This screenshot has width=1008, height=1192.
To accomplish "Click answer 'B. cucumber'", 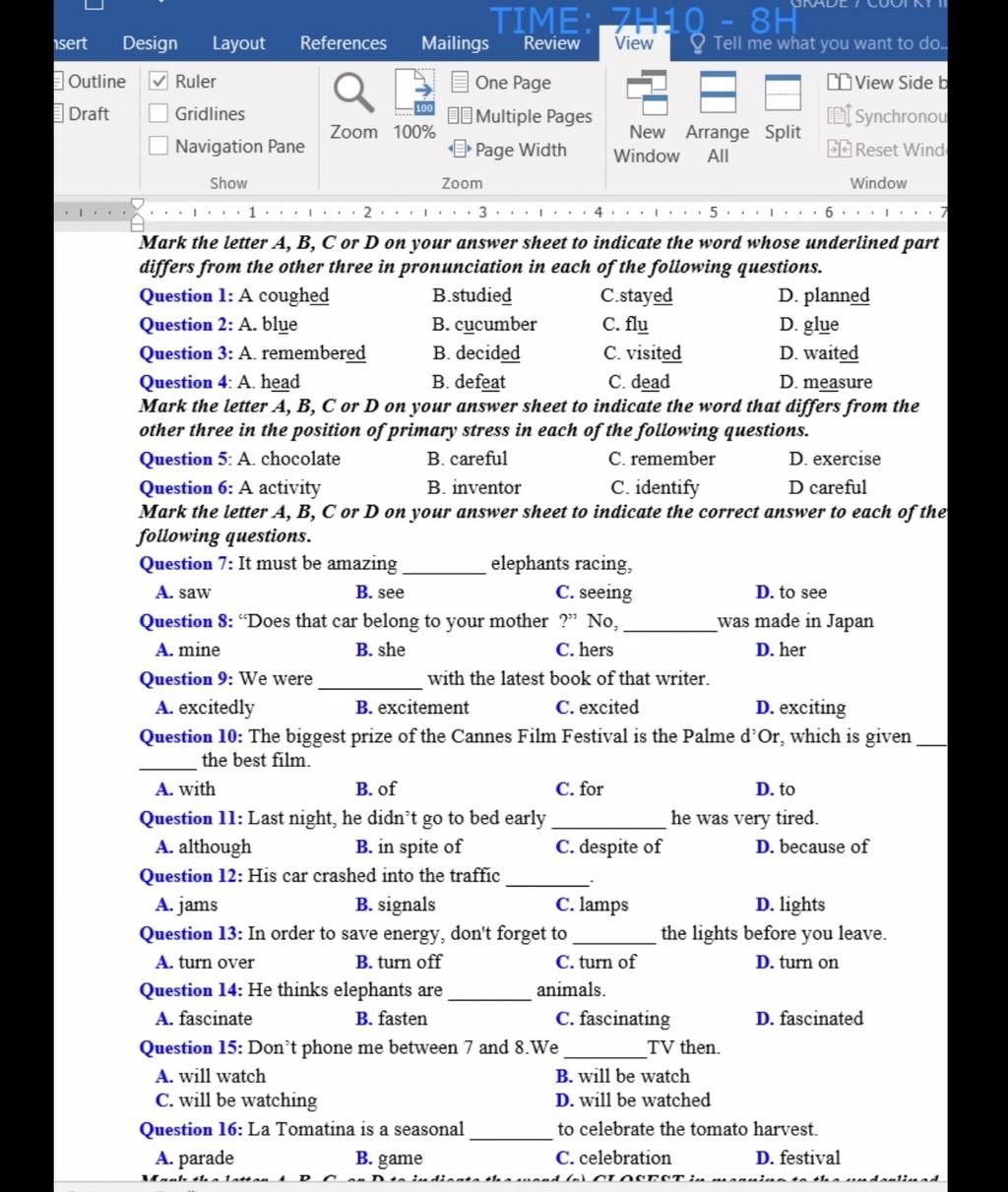I will [483, 324].
